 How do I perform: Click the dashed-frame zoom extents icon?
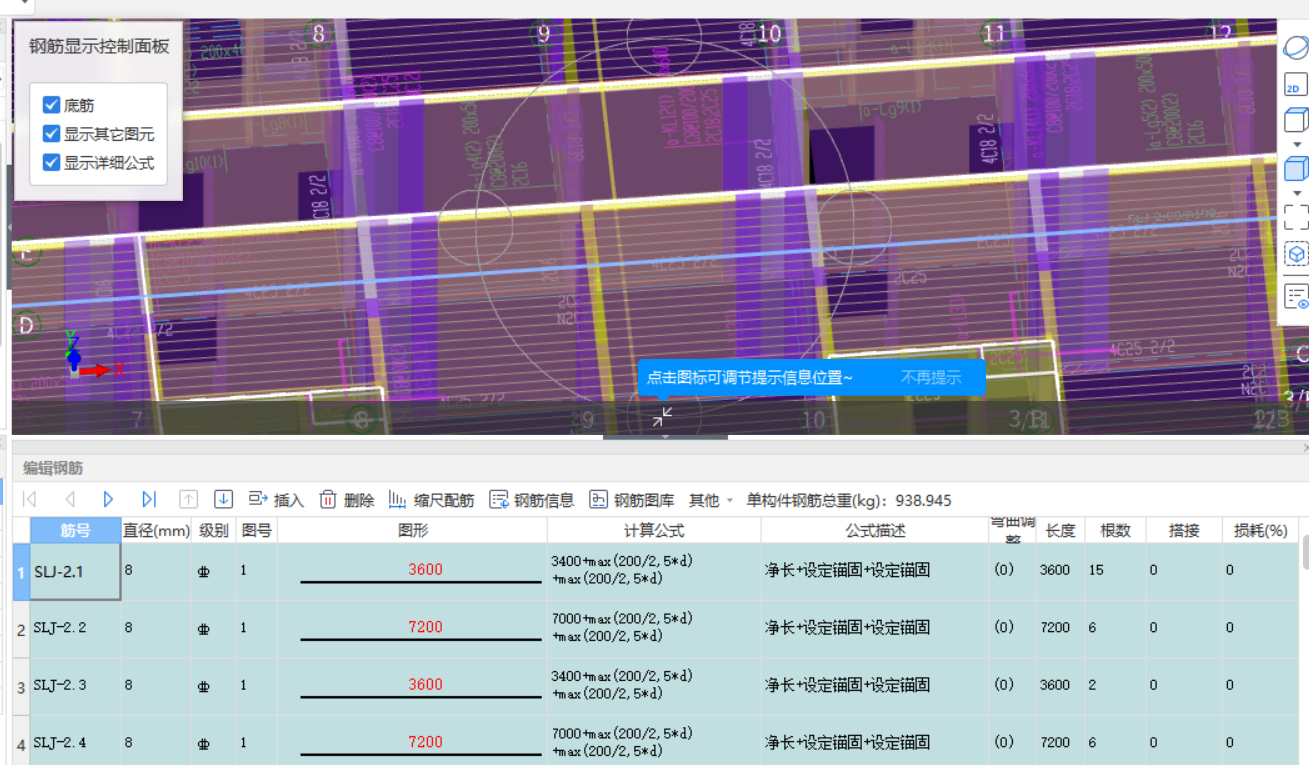coord(1296,217)
